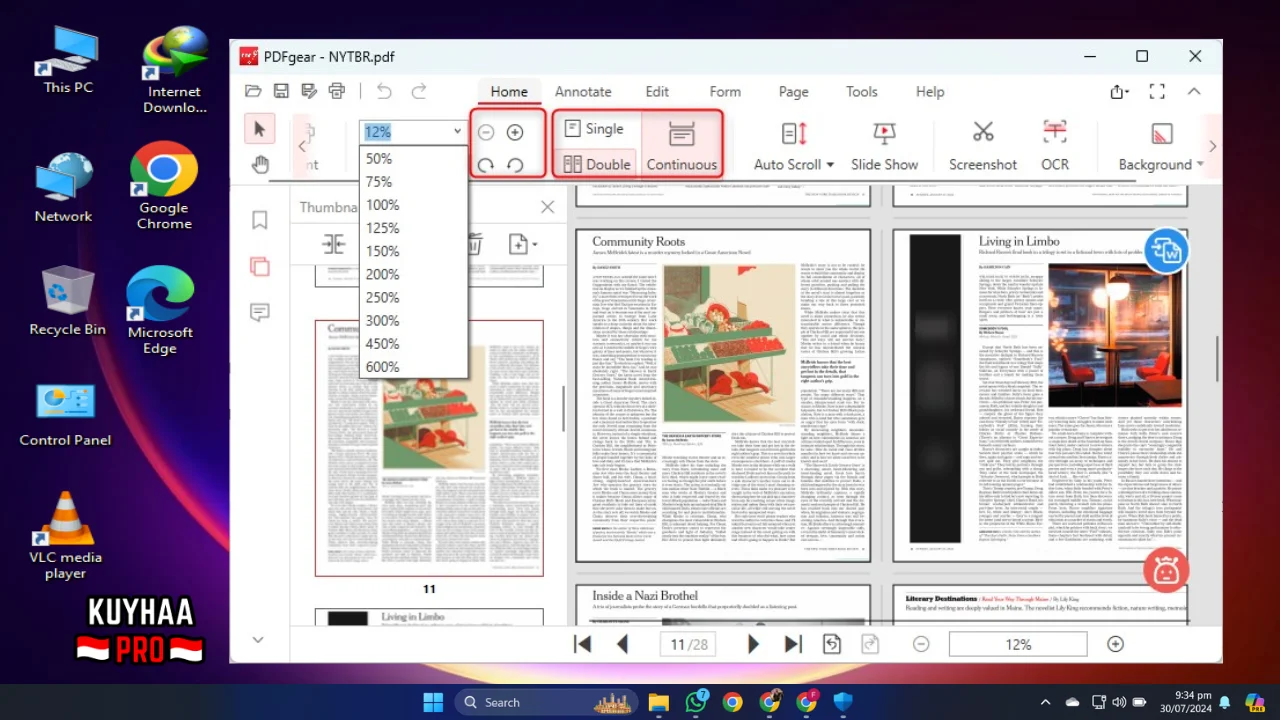Run OCR on the document
The image size is (1280, 720).
[1055, 145]
